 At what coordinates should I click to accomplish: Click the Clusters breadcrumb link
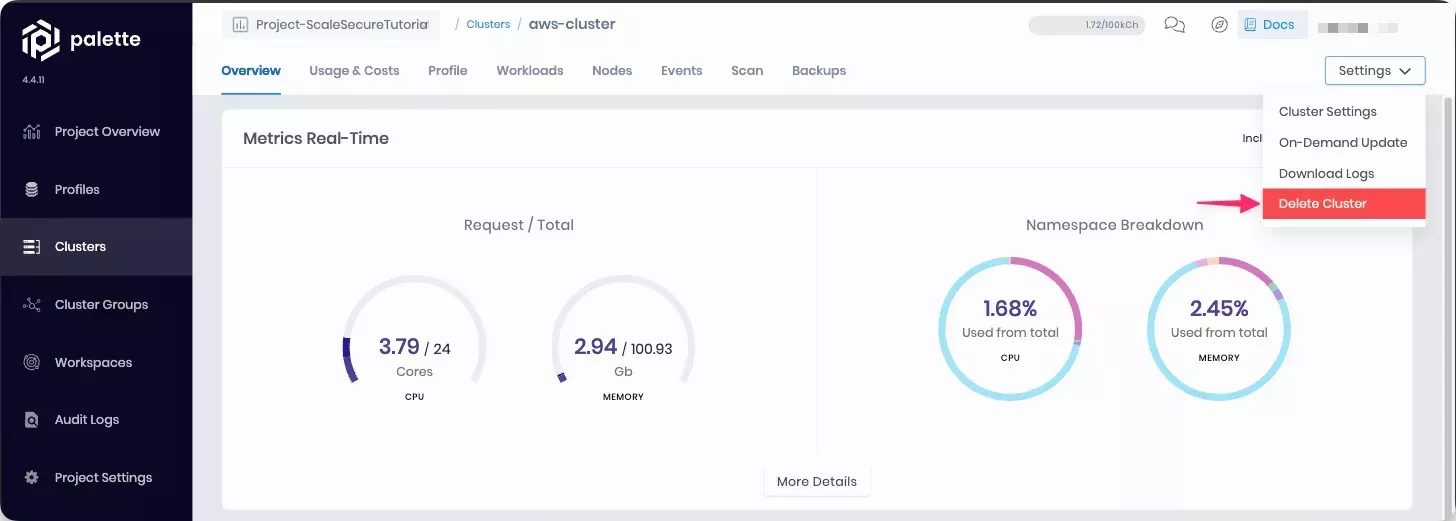(488, 24)
